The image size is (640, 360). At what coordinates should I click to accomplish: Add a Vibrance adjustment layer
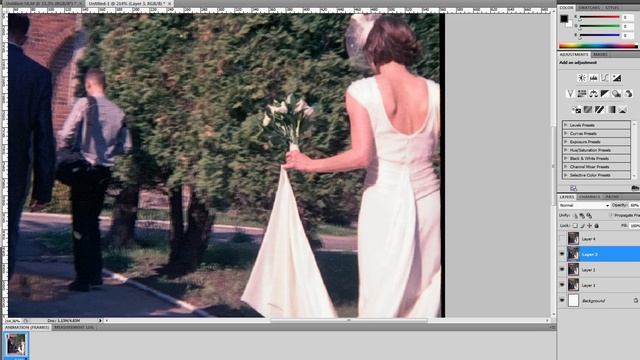coord(570,94)
